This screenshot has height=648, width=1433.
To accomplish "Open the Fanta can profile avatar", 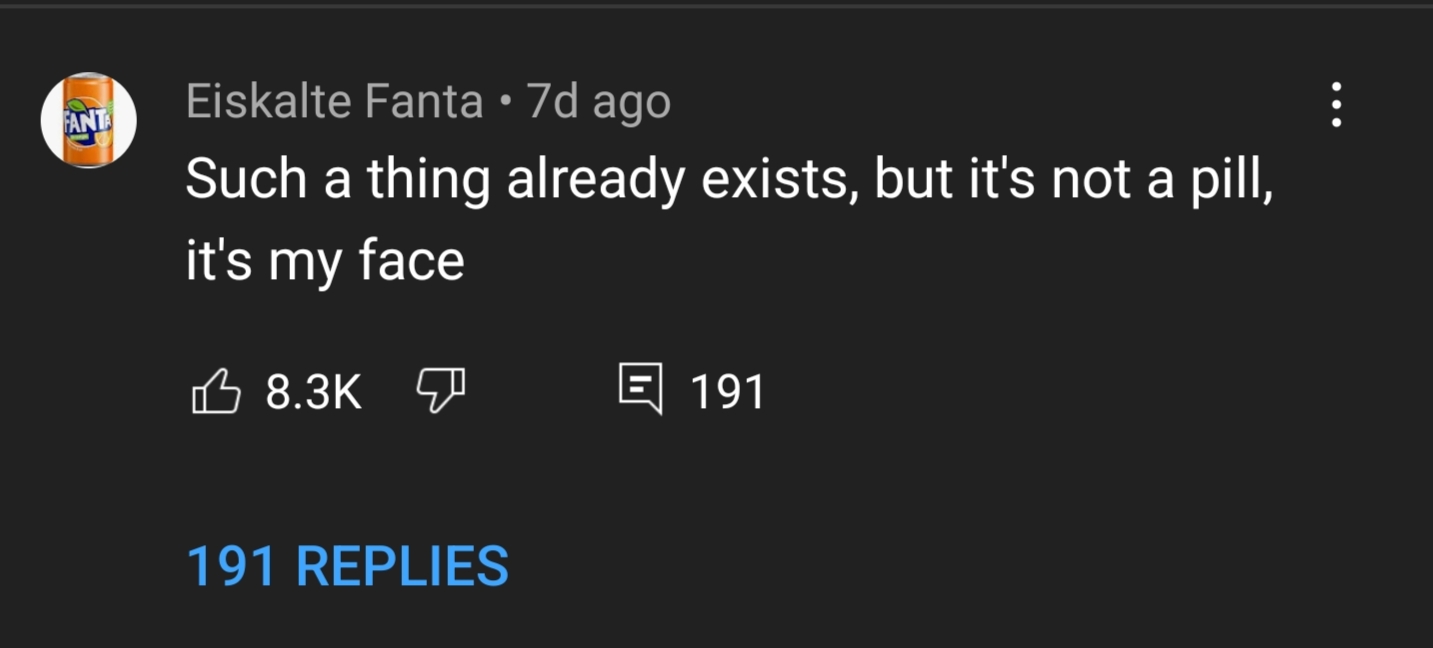I will point(88,120).
